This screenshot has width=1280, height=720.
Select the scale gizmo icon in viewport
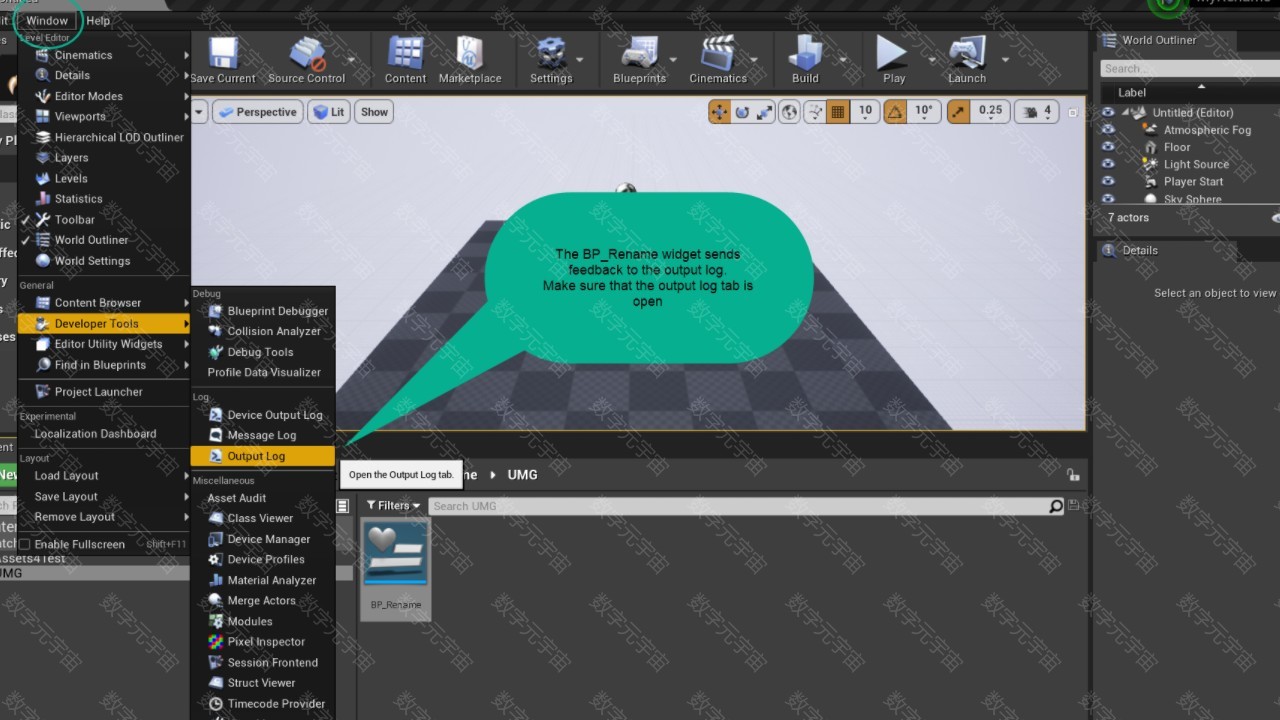(765, 112)
